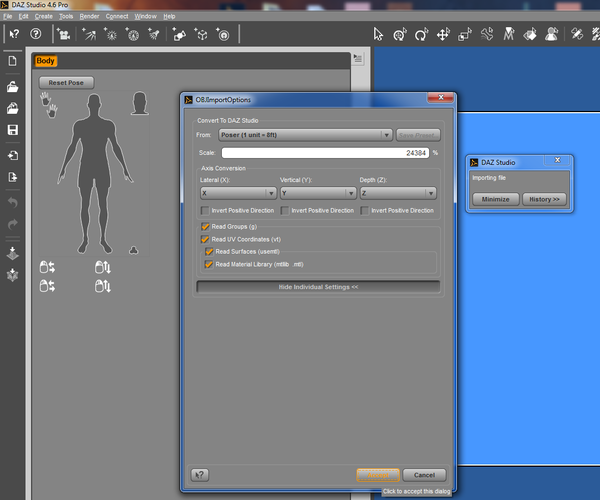Click the Reset Pose button
This screenshot has width=600, height=500.
[66, 83]
